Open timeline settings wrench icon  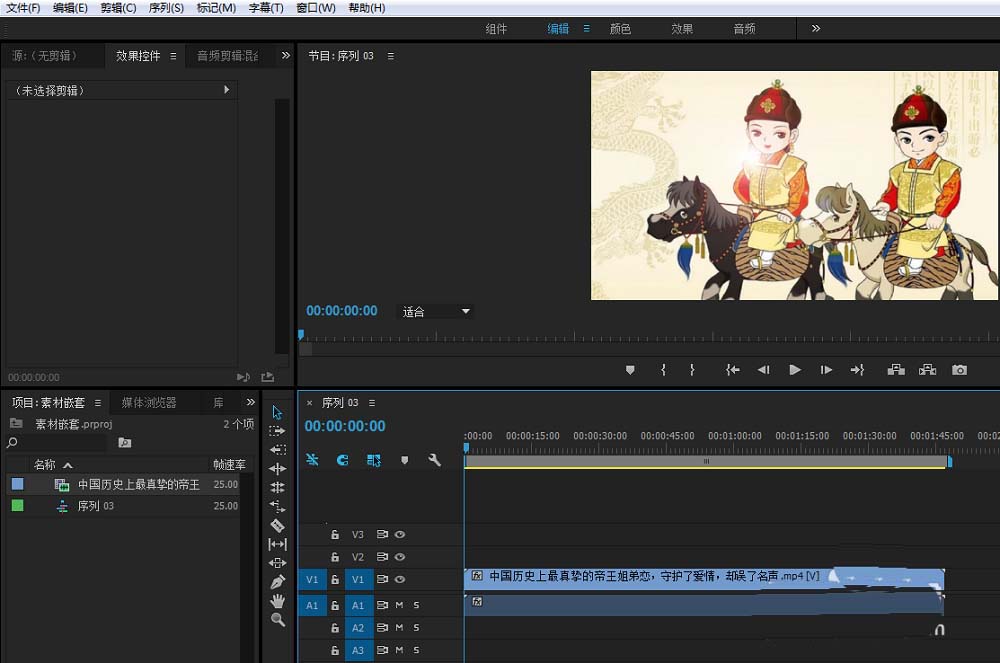[x=434, y=460]
